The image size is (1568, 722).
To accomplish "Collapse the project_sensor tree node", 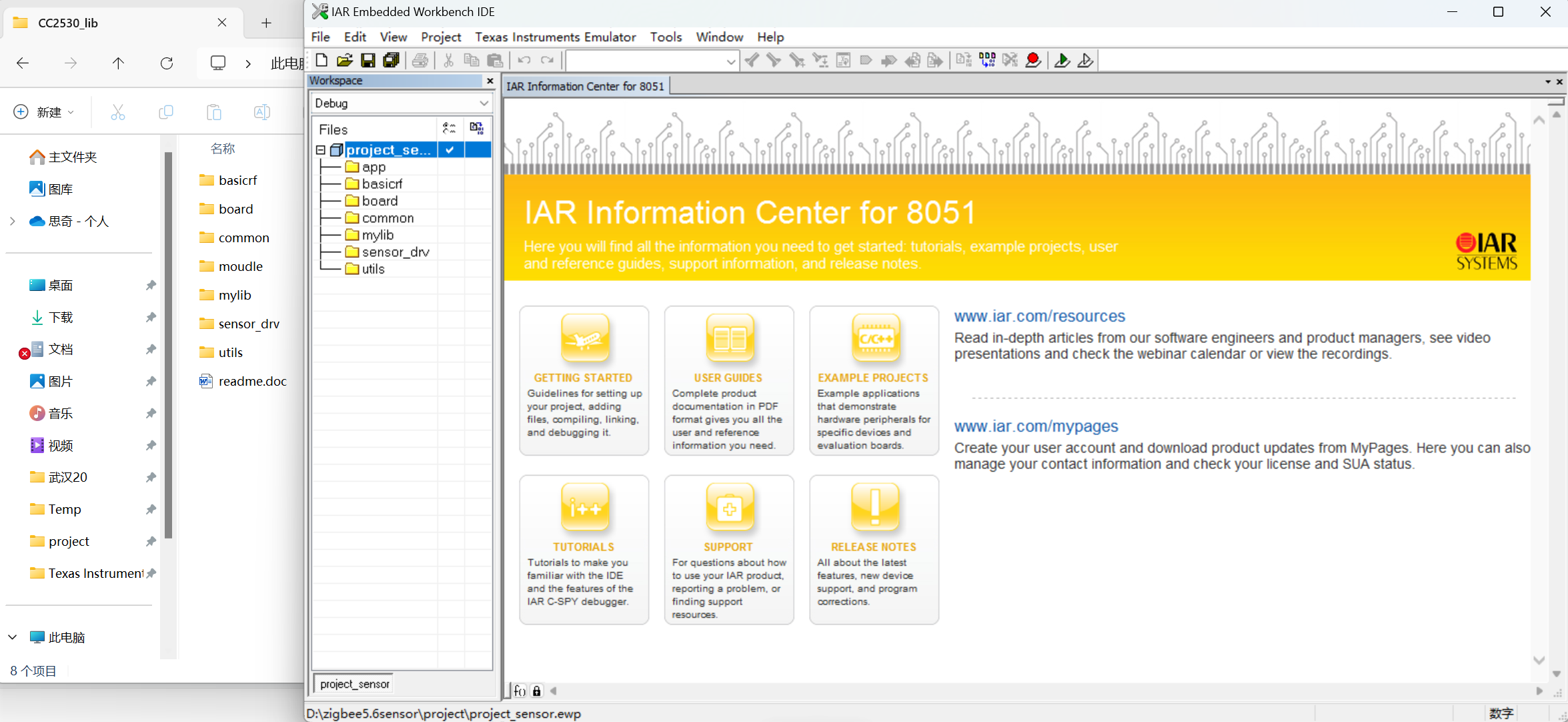I will 321,150.
